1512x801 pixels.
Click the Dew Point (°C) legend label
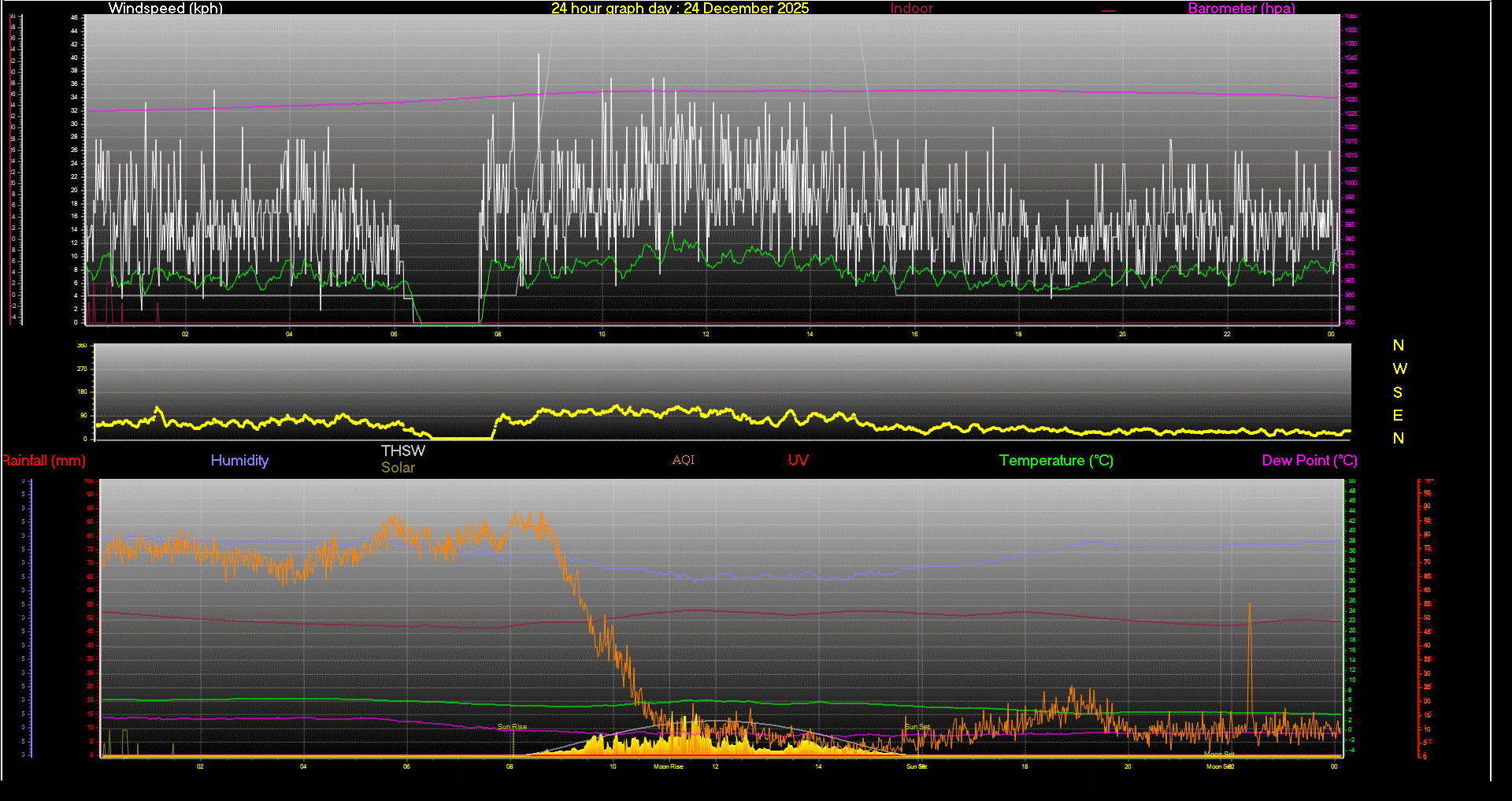1309,461
